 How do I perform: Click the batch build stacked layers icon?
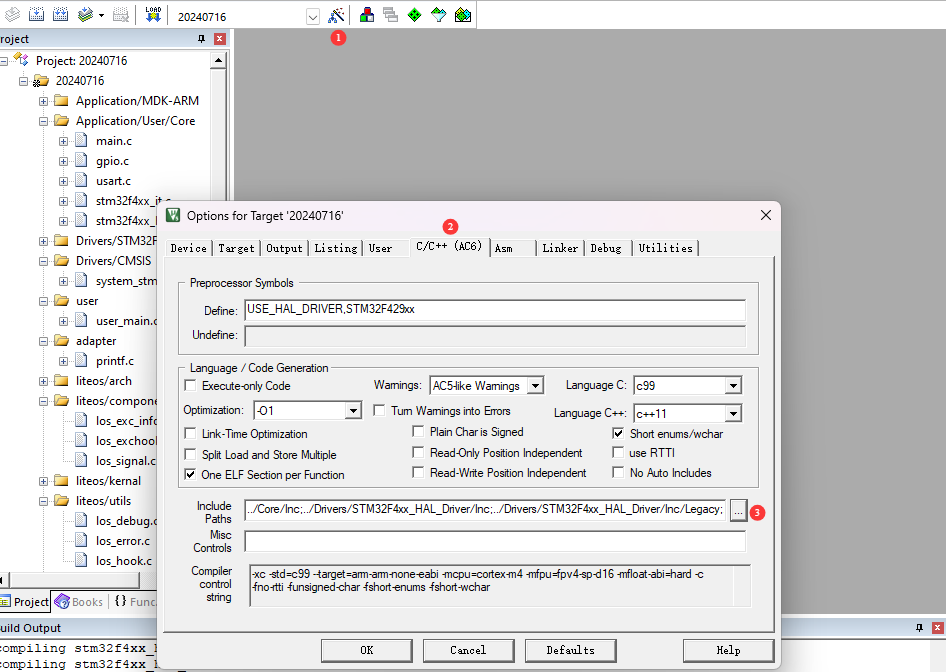[86, 15]
